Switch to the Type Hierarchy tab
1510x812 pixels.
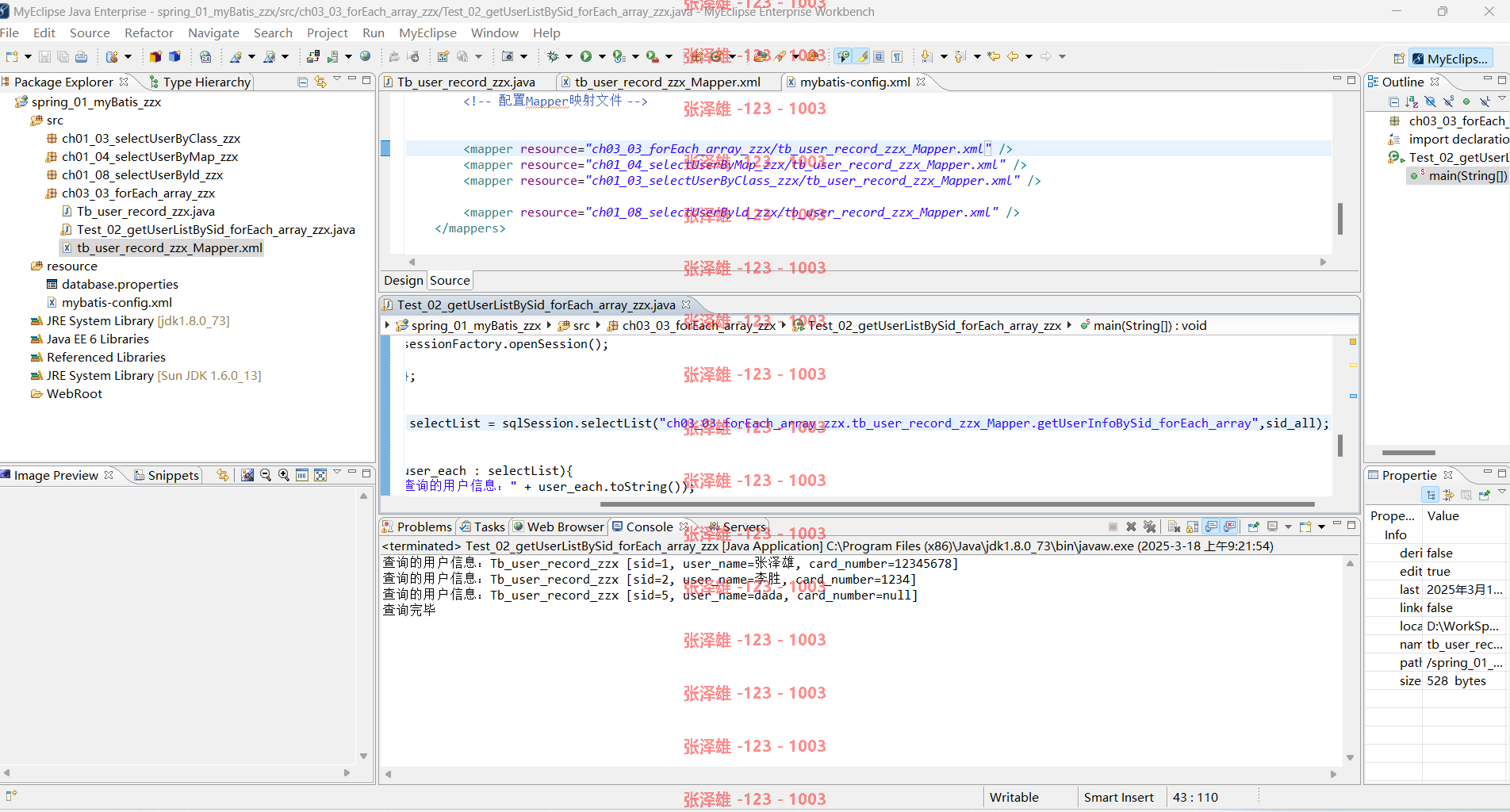click(x=201, y=82)
